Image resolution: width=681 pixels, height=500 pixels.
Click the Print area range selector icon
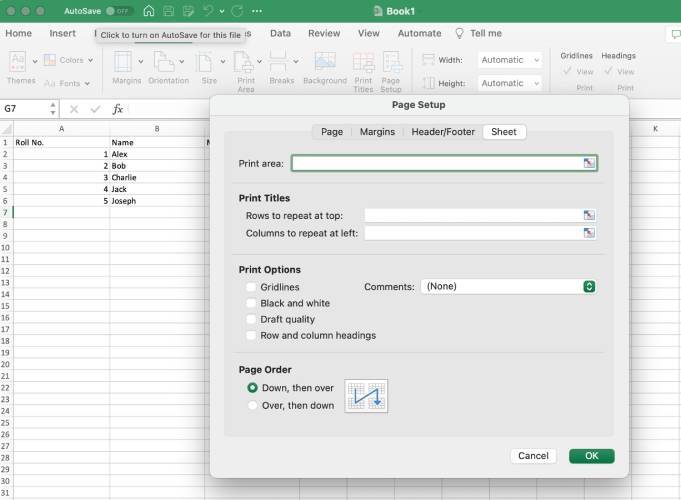(x=589, y=163)
